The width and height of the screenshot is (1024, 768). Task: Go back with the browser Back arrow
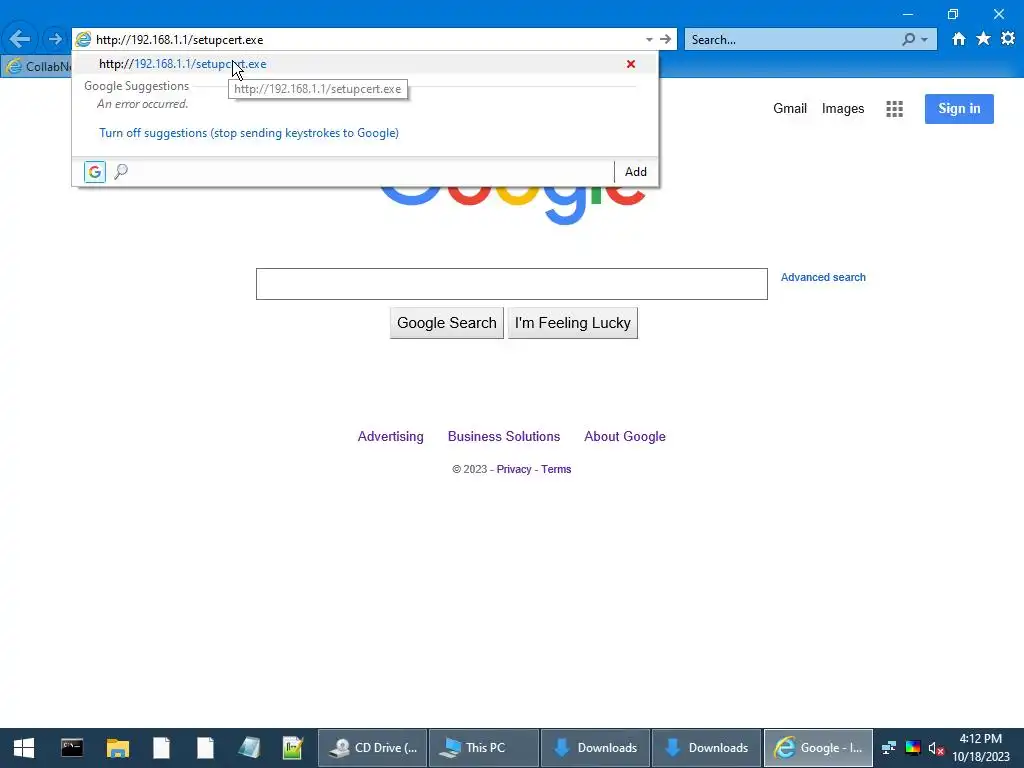pyautogui.click(x=20, y=39)
